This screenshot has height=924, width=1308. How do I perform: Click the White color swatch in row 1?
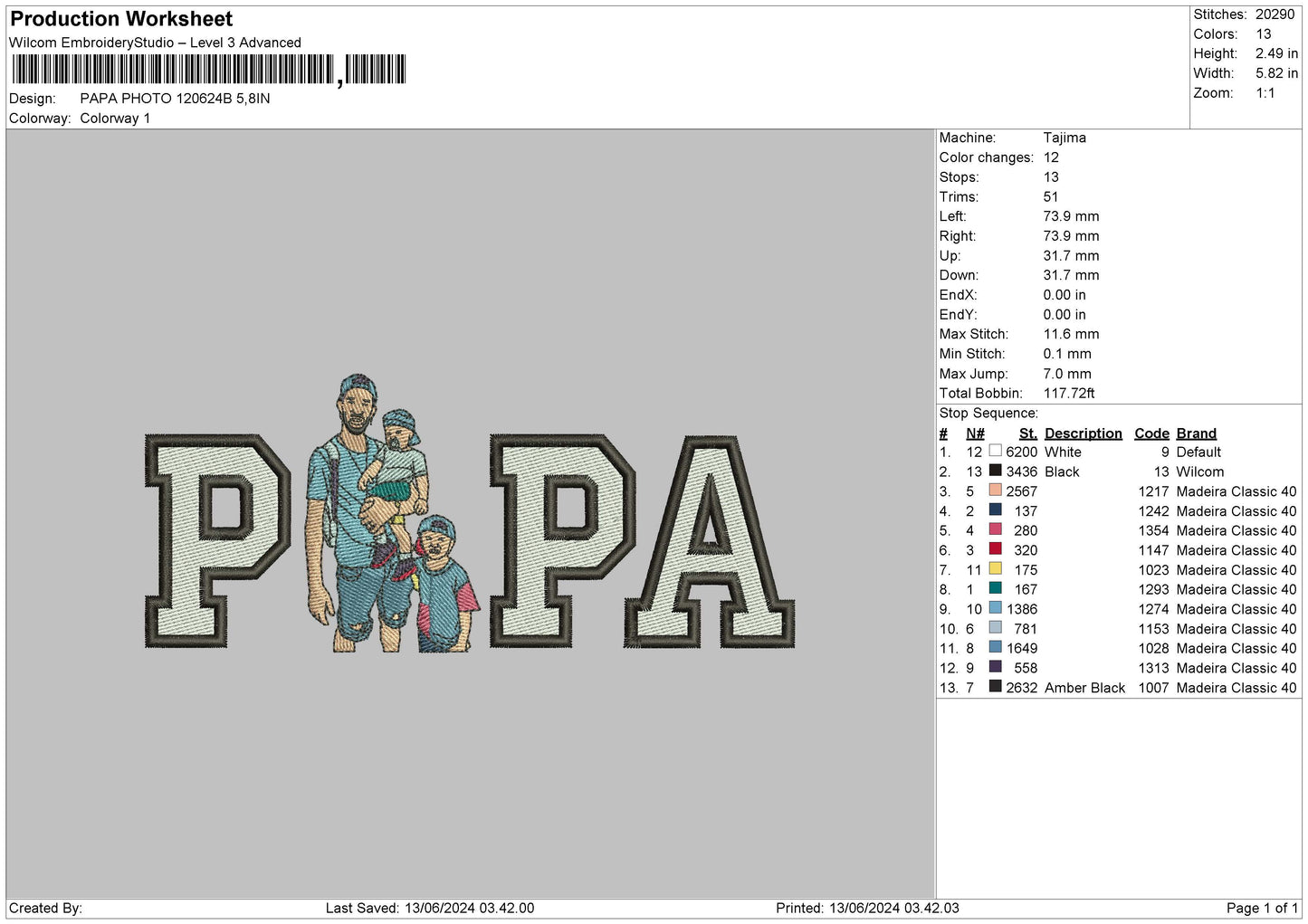point(995,452)
